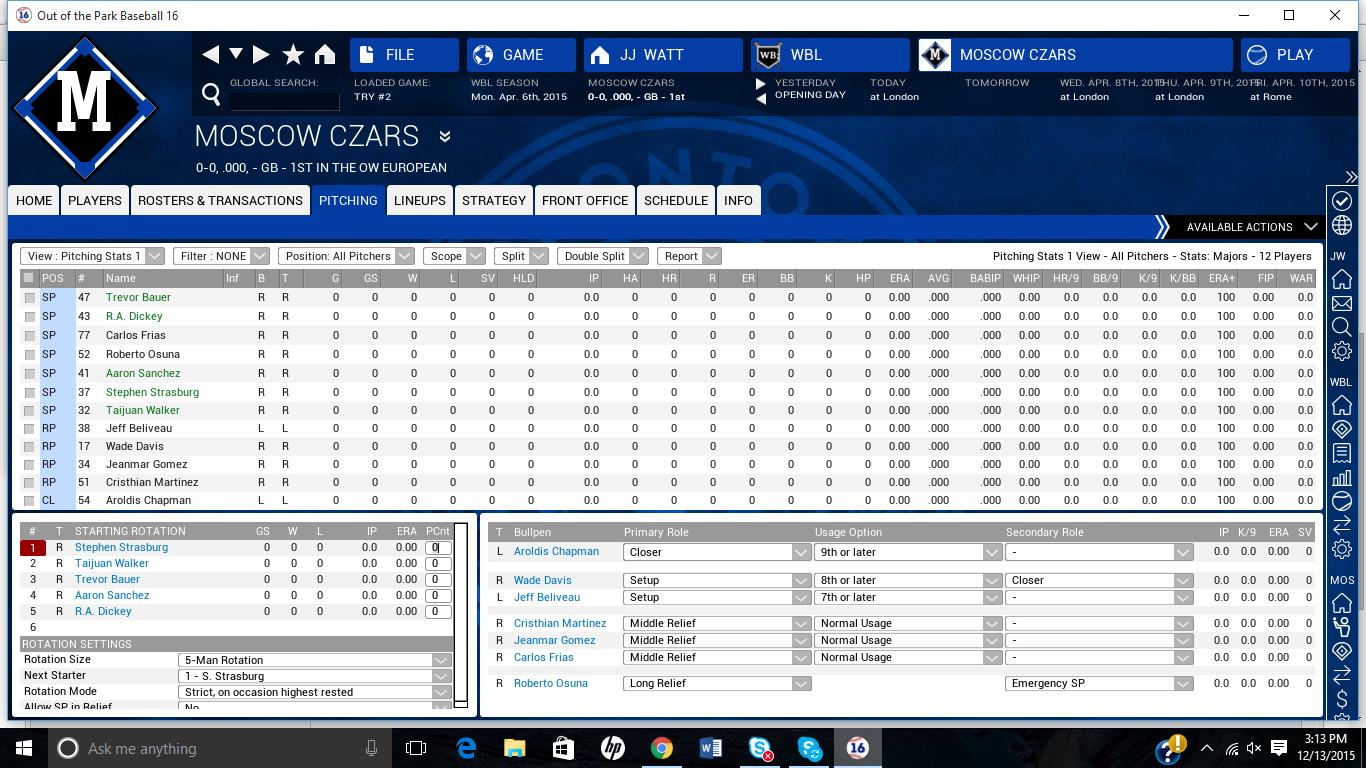Viewport: 1366px width, 768px height.
Task: Click the global search magnifier icon
Action: 211,95
